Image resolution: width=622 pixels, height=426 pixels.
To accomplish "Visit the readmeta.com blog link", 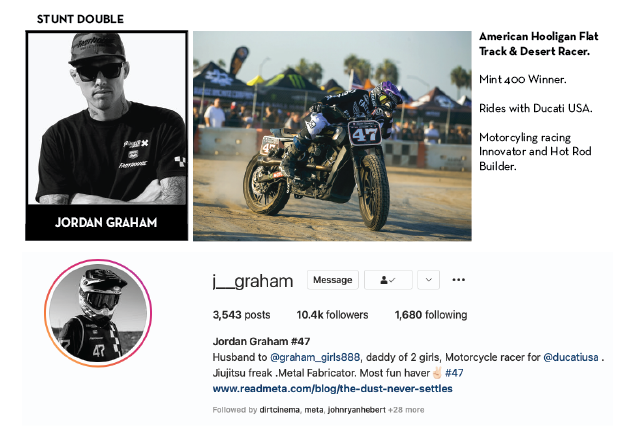I will (x=332, y=389).
